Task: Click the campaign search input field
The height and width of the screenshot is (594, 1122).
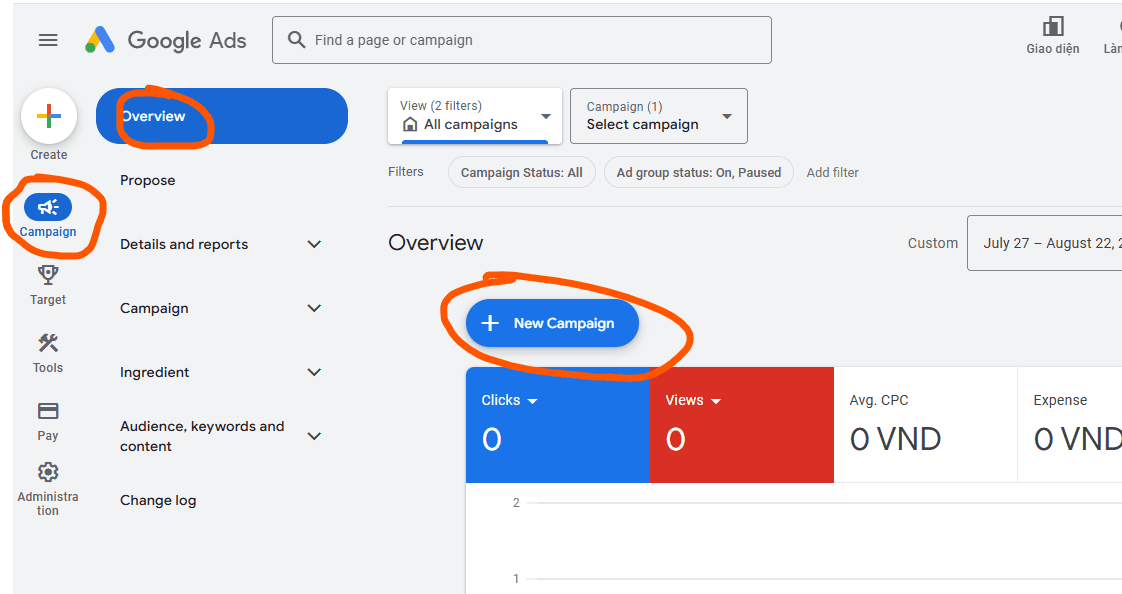Action: (x=522, y=40)
